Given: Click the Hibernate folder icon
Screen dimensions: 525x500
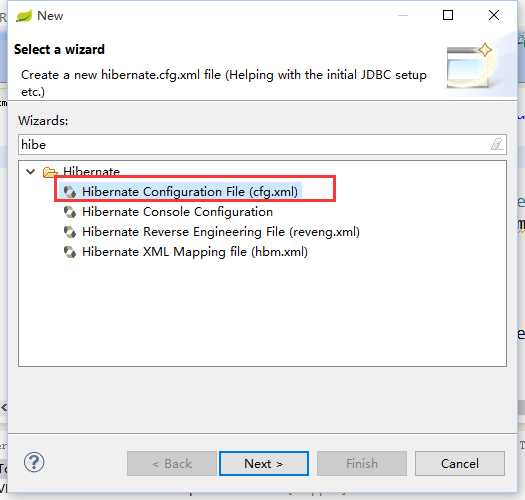Looking at the screenshot, I should 50,172.
